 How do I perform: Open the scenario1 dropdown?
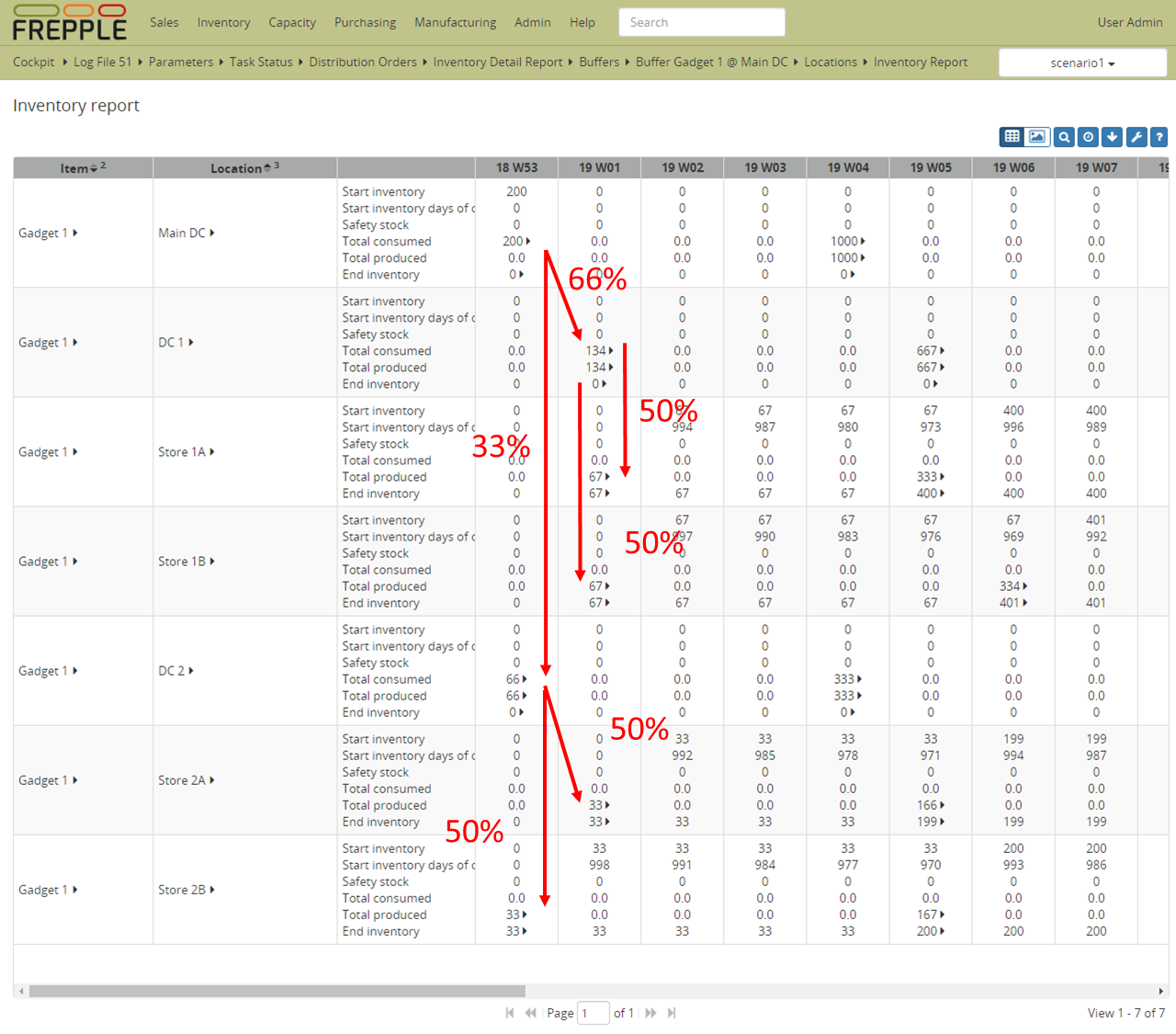[x=1082, y=63]
